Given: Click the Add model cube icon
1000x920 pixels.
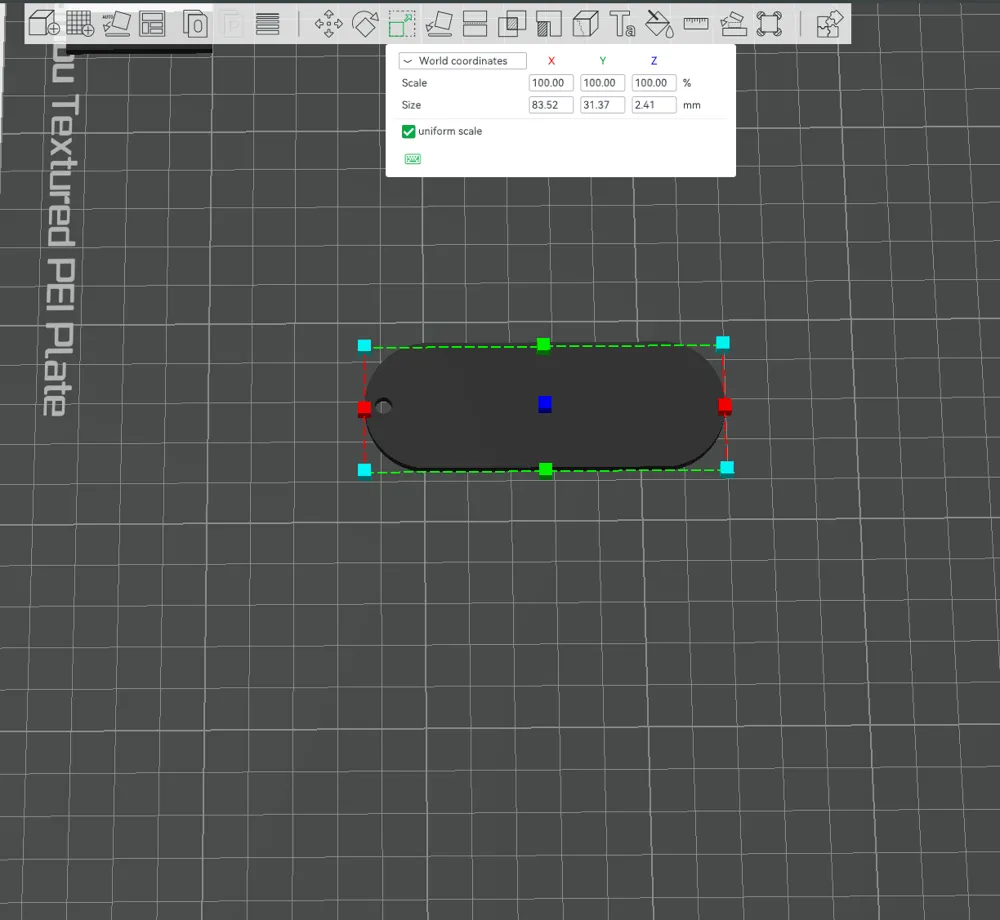Looking at the screenshot, I should 45,24.
